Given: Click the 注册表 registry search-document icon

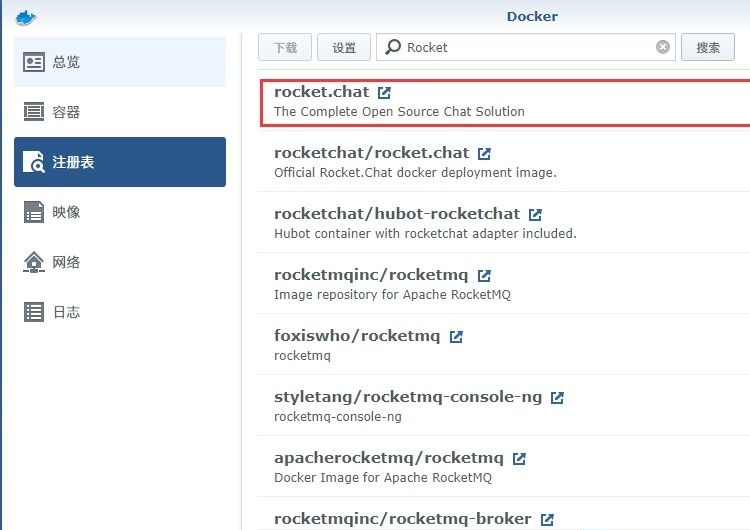Looking at the screenshot, I should (x=34, y=162).
